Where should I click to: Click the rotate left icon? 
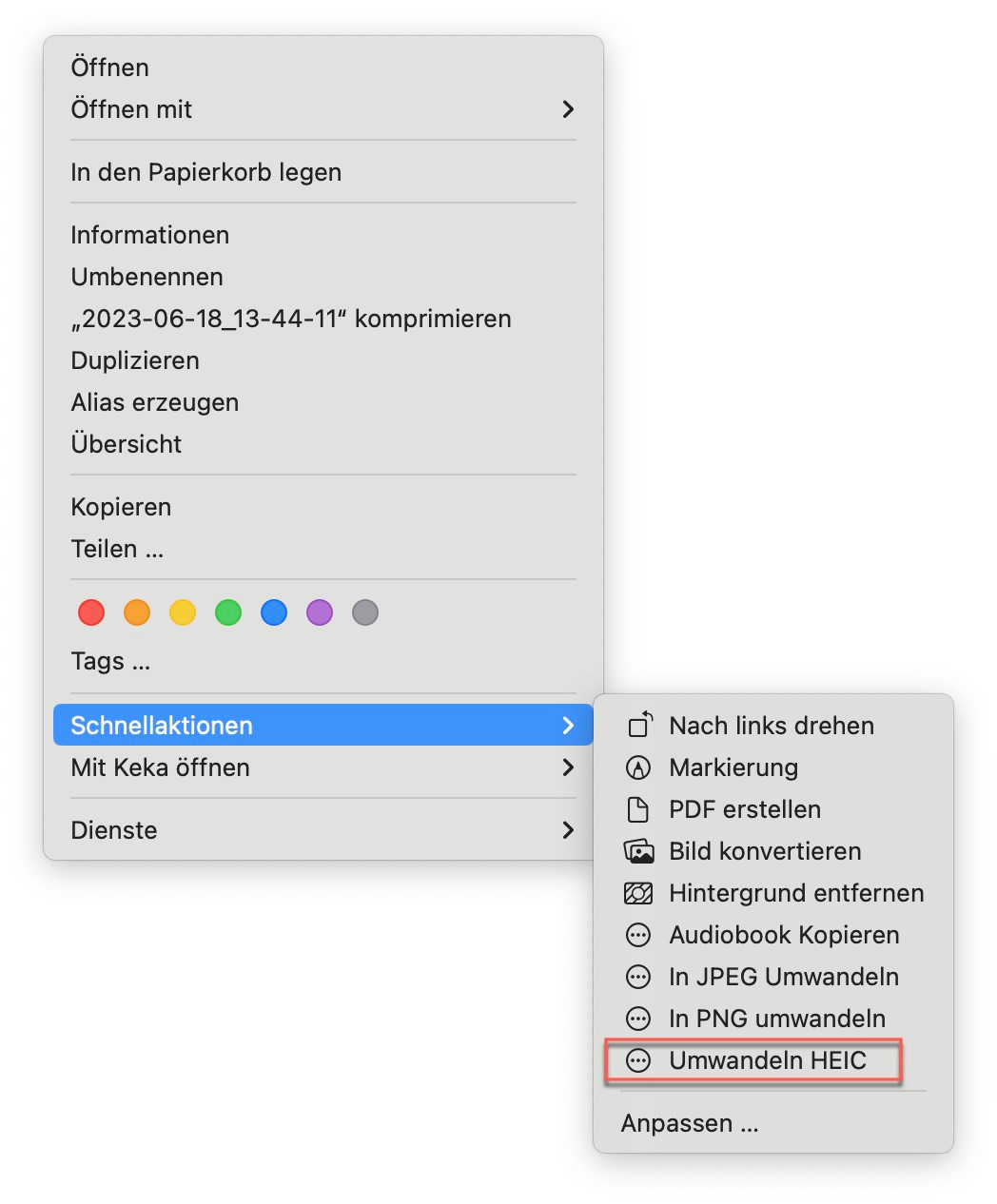pos(638,726)
